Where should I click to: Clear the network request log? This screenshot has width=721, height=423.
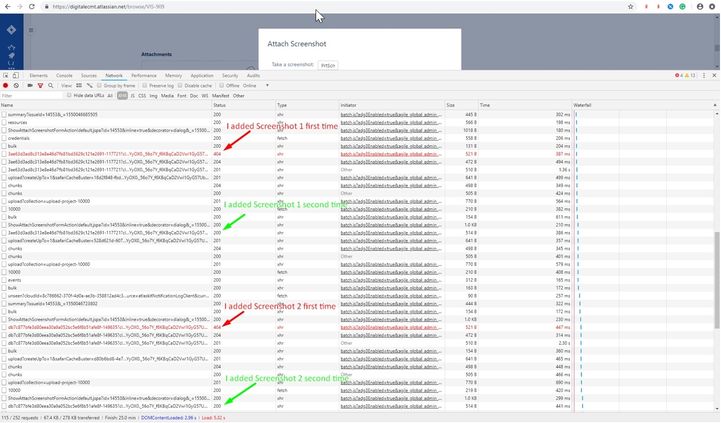point(16,86)
